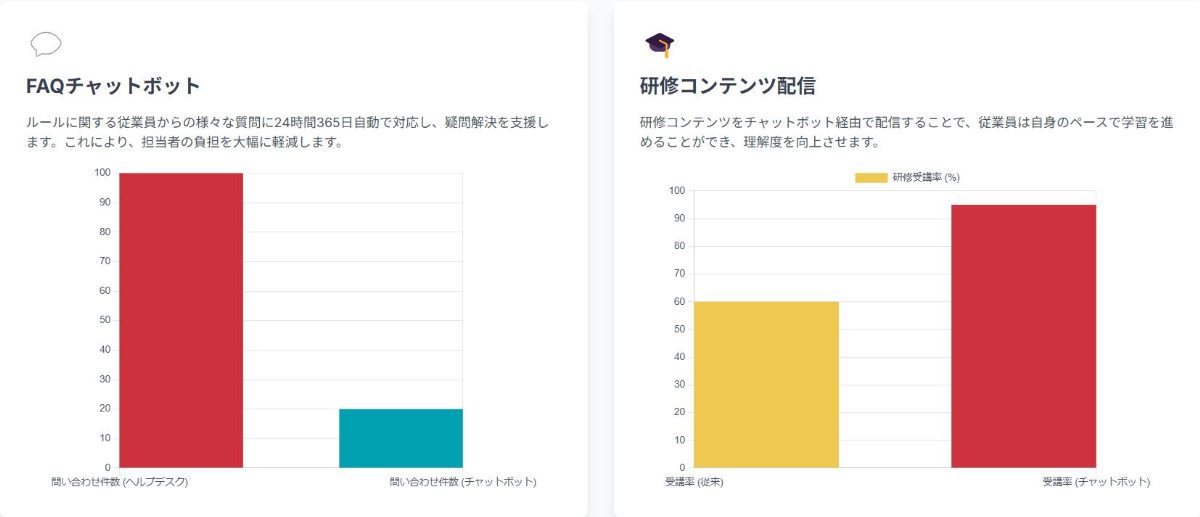Click the 100 tick on FAQ chart axis
1200x517 pixels.
(102, 173)
